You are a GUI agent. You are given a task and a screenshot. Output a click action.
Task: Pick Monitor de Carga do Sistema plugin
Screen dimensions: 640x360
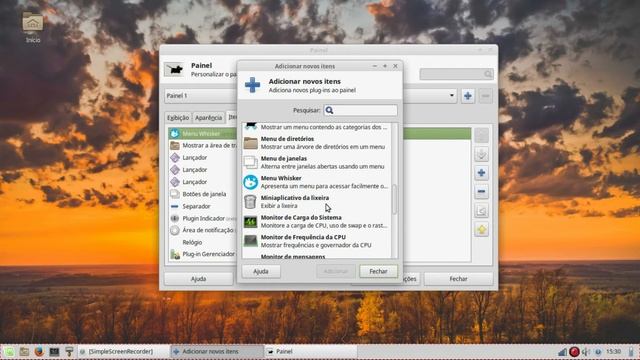316,222
